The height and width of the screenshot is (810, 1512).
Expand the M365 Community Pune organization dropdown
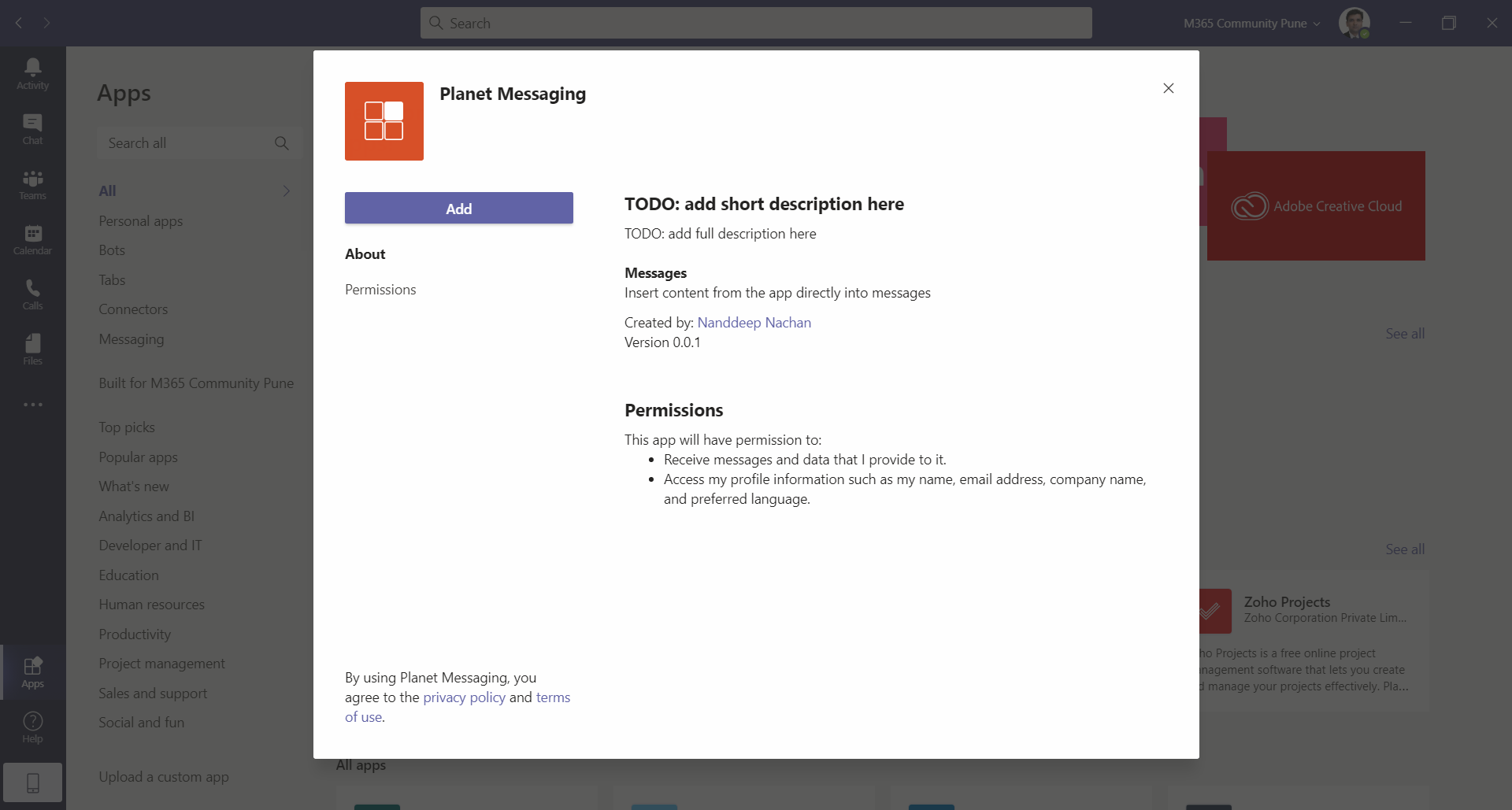tap(1251, 24)
